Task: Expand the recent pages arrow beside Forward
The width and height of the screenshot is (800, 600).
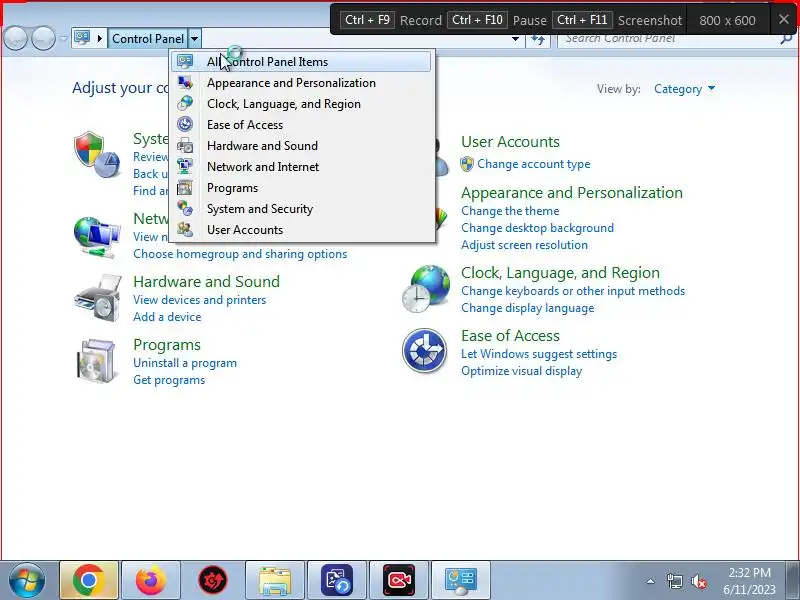Action: pos(63,39)
